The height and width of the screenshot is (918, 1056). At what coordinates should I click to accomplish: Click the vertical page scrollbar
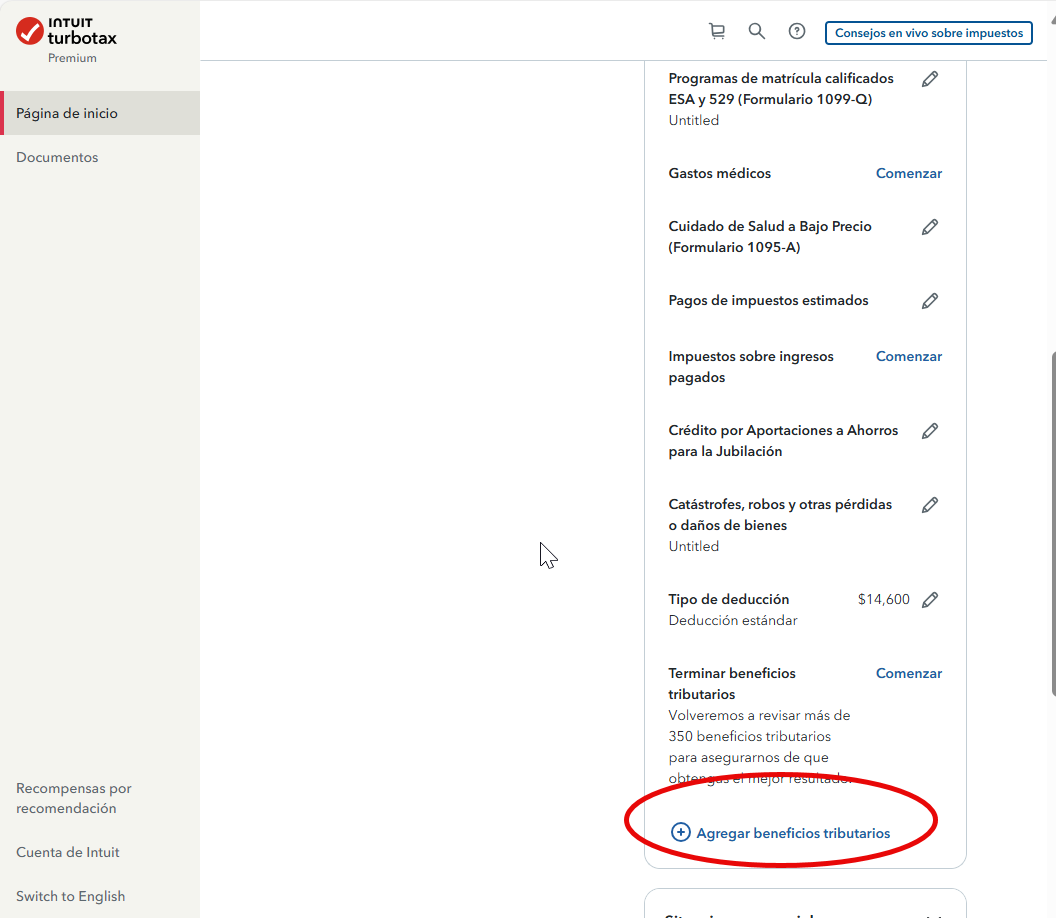click(x=1051, y=520)
